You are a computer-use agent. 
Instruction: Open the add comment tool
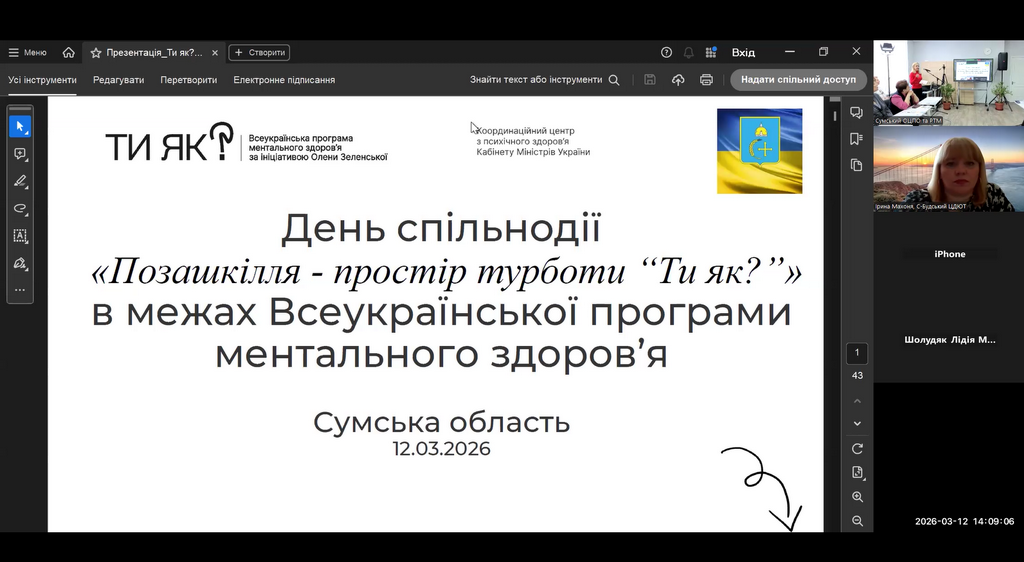pyautogui.click(x=20, y=154)
